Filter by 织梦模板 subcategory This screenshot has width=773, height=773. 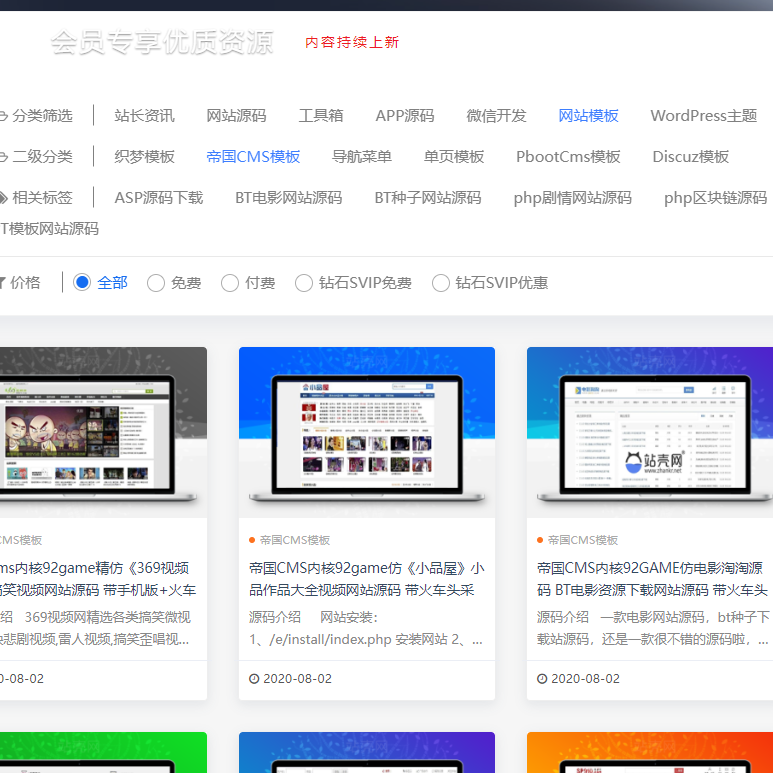(144, 156)
